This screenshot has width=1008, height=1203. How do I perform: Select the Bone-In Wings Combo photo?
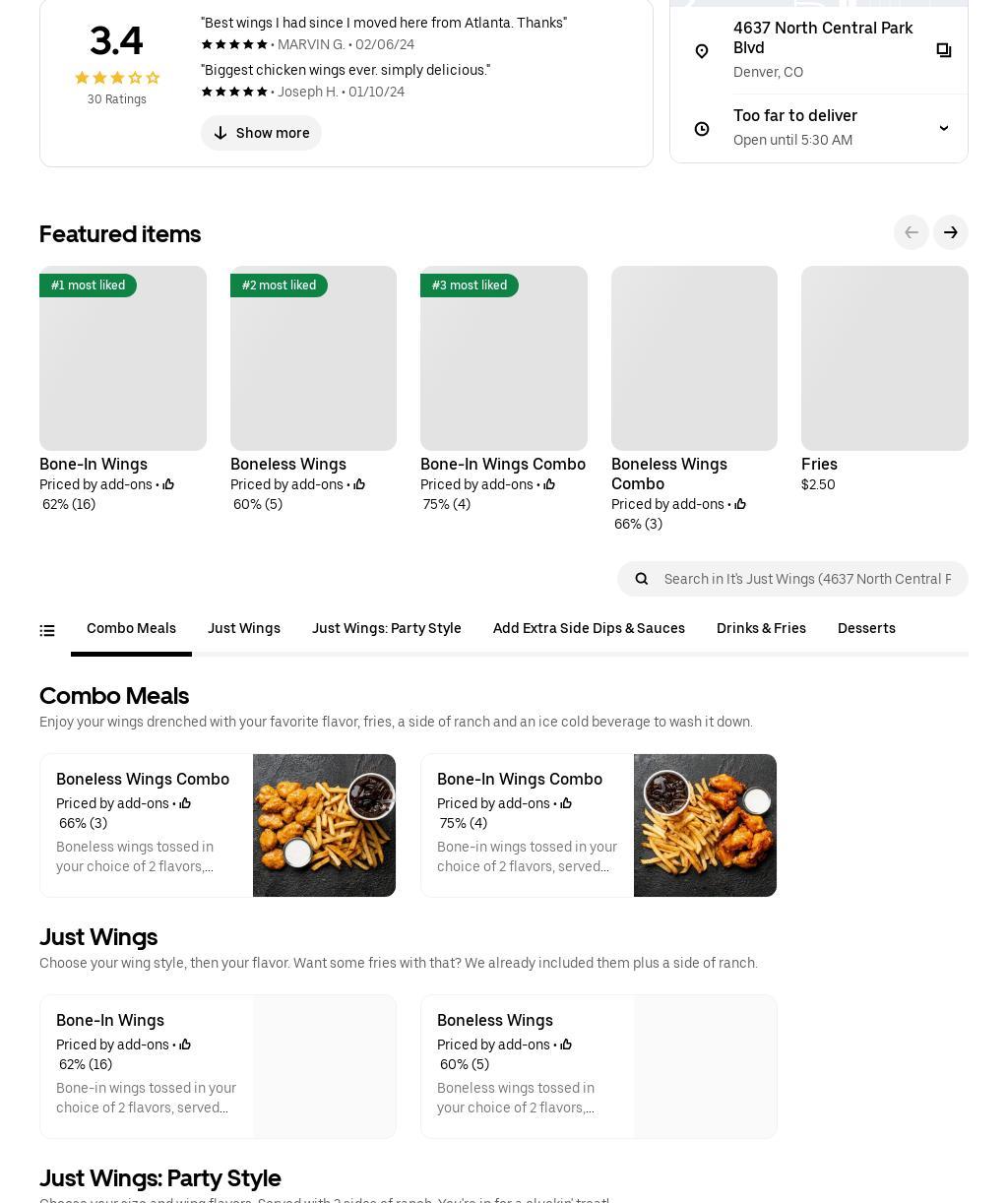point(705,825)
